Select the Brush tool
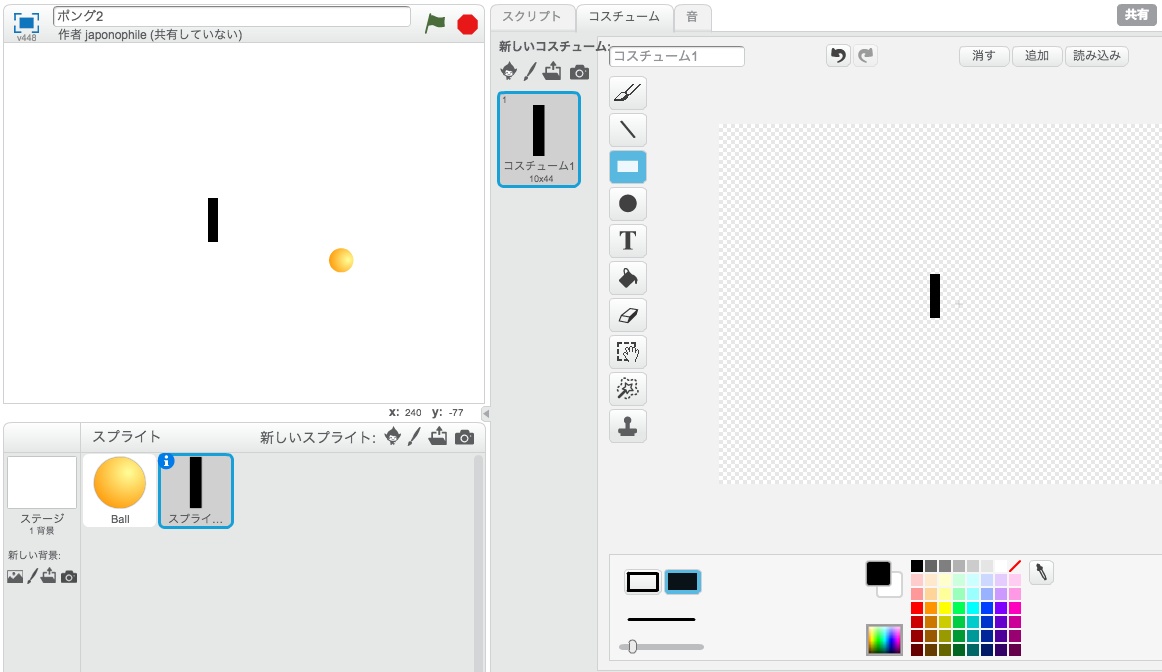 627,92
